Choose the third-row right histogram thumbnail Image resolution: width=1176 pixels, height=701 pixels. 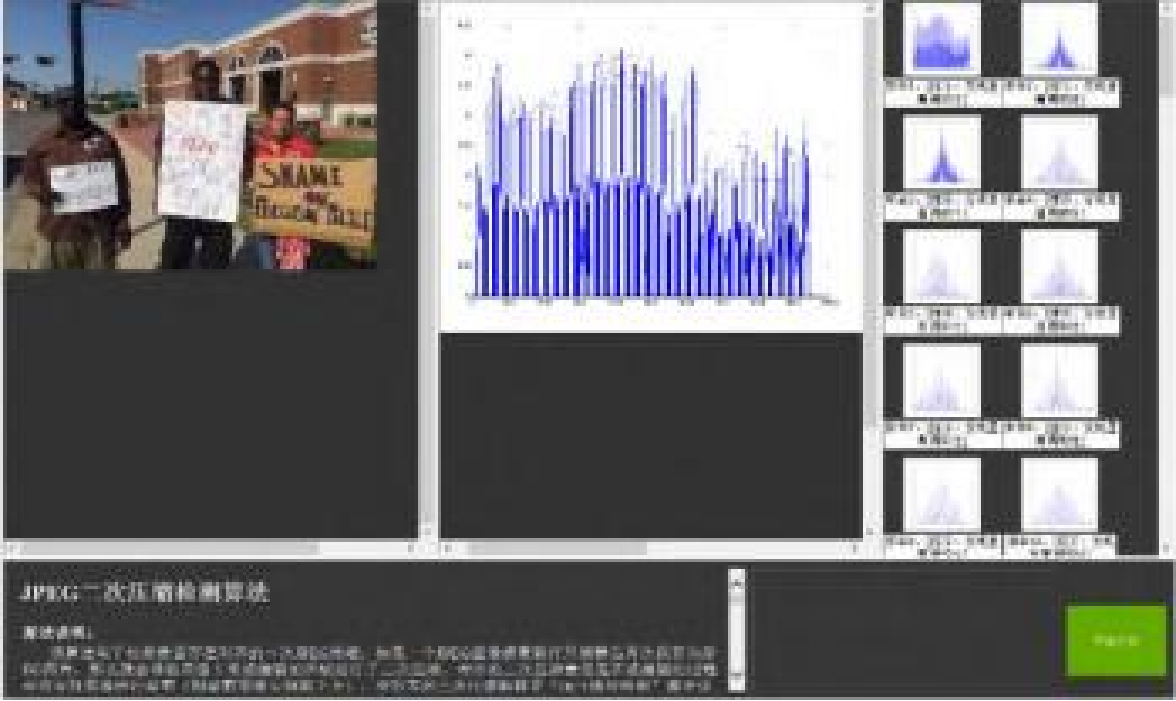[x=1059, y=267]
